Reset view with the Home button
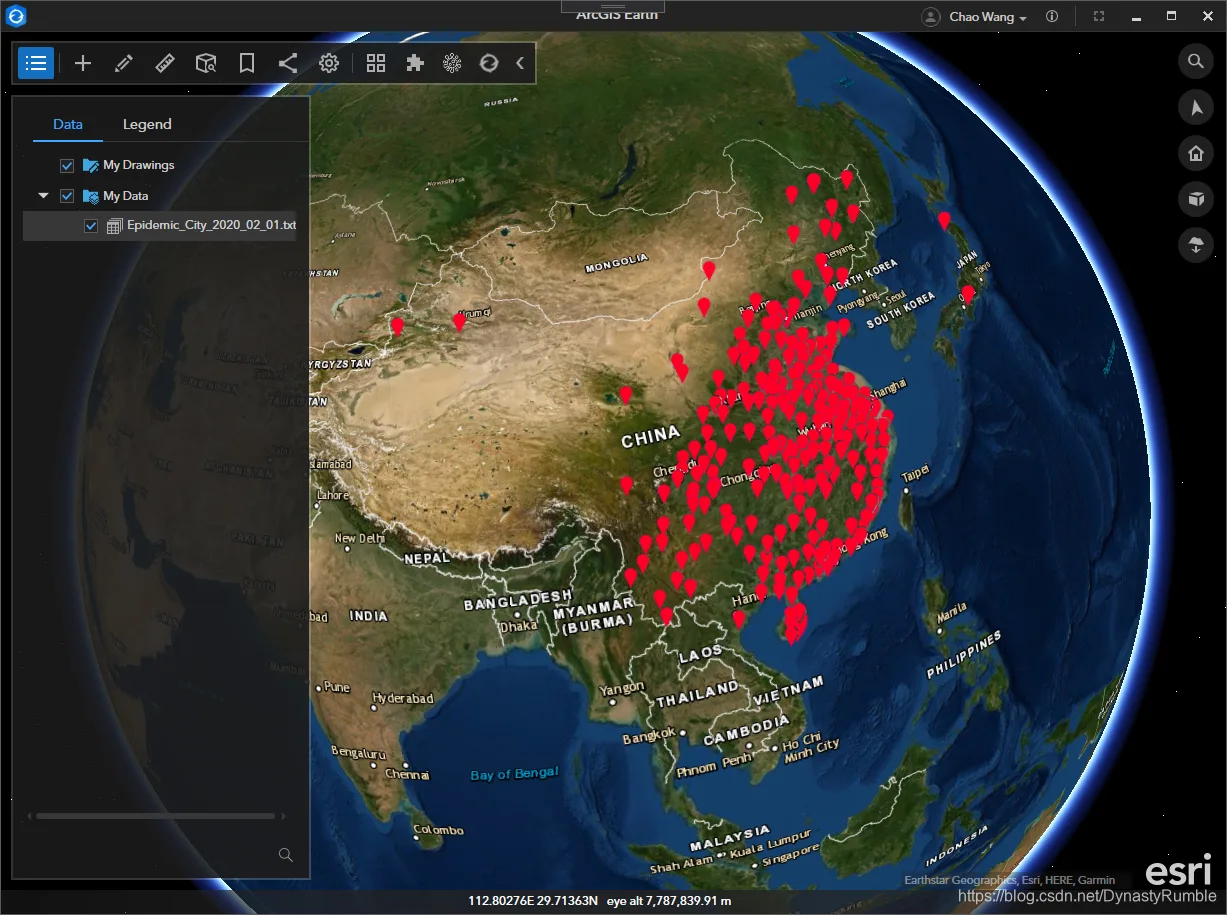 click(x=1195, y=153)
